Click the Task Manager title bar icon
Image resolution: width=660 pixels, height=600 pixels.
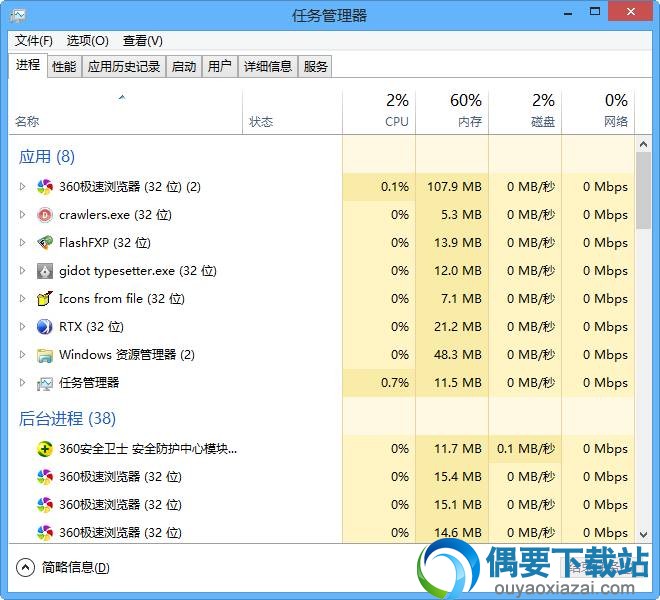tap(18, 16)
